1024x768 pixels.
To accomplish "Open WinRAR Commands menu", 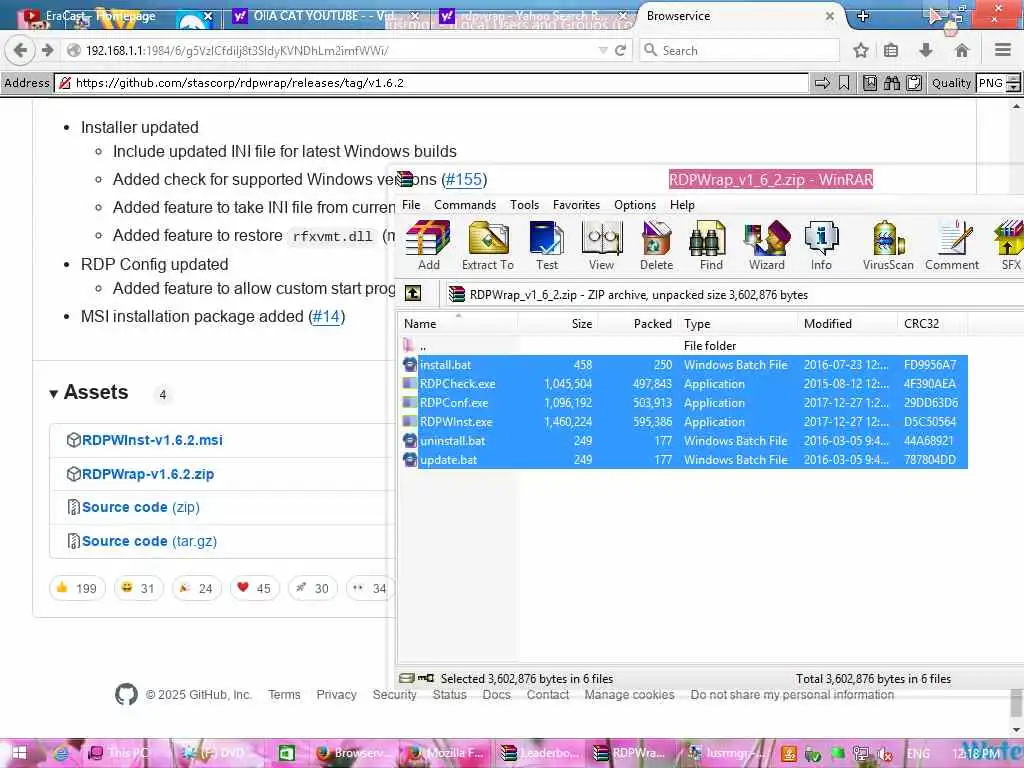I will pos(465,204).
